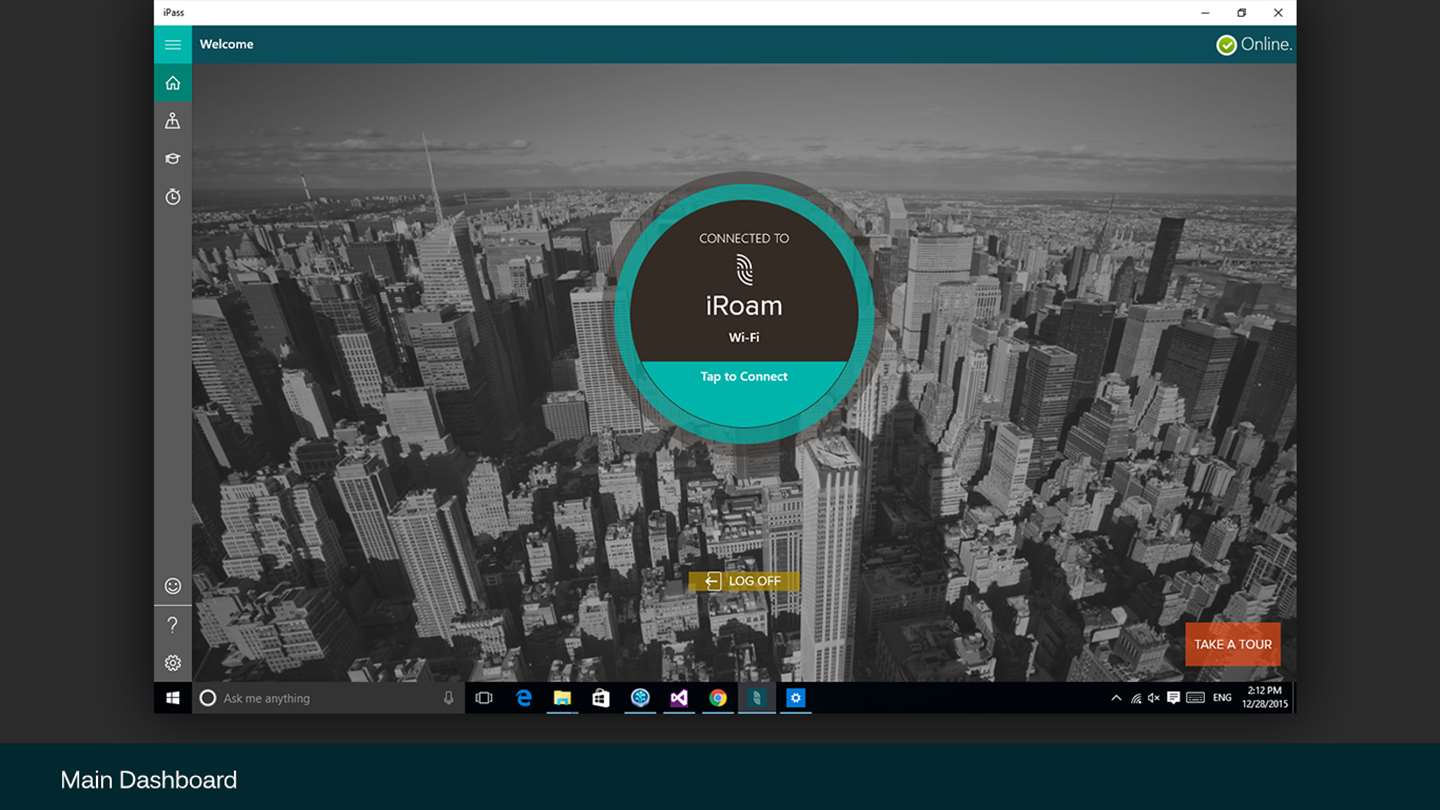Image resolution: width=1440 pixels, height=810 pixels.
Task: Click the ENG language indicator
Action: [x=1222, y=698]
